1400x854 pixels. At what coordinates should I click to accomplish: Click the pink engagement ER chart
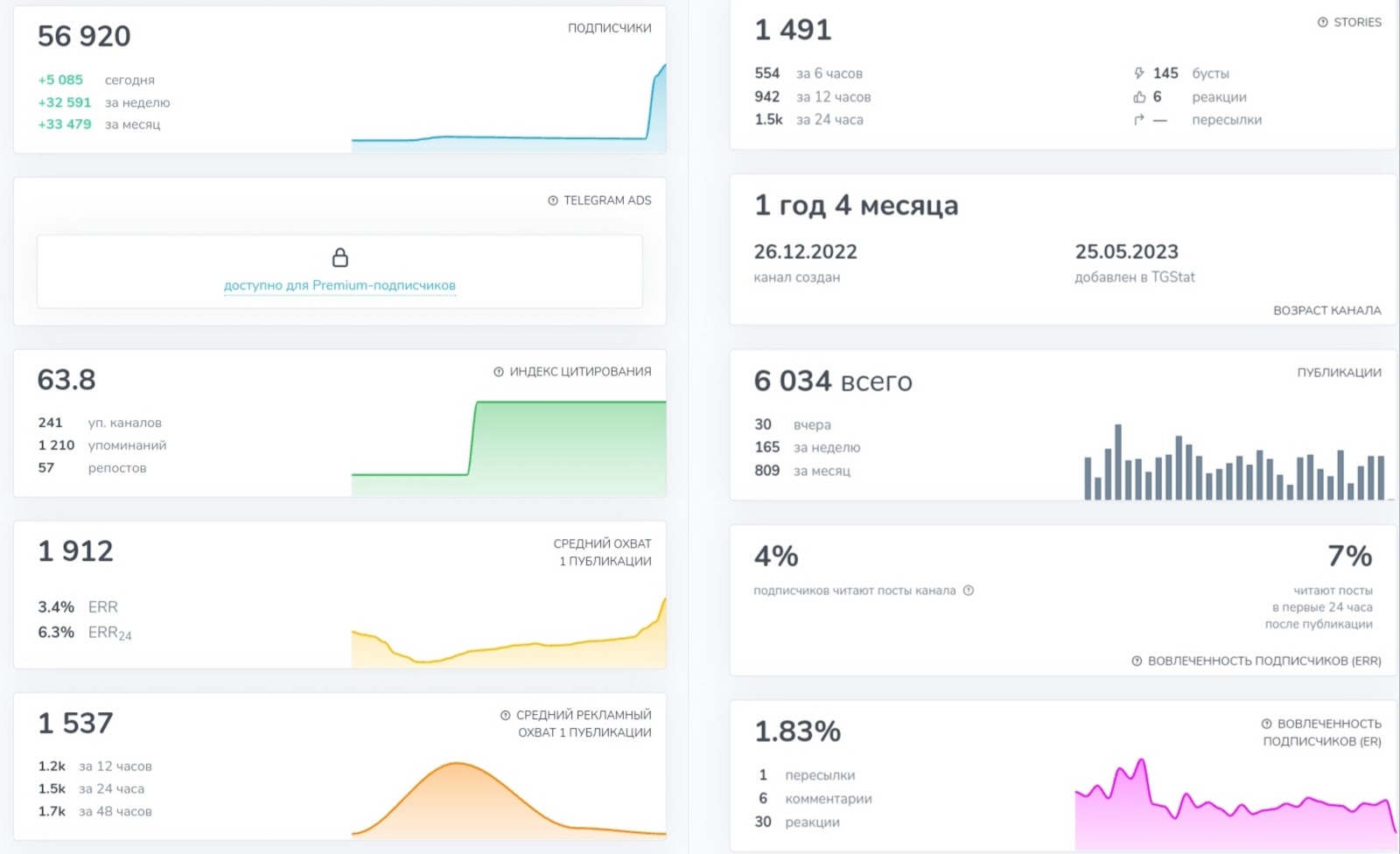1235,804
